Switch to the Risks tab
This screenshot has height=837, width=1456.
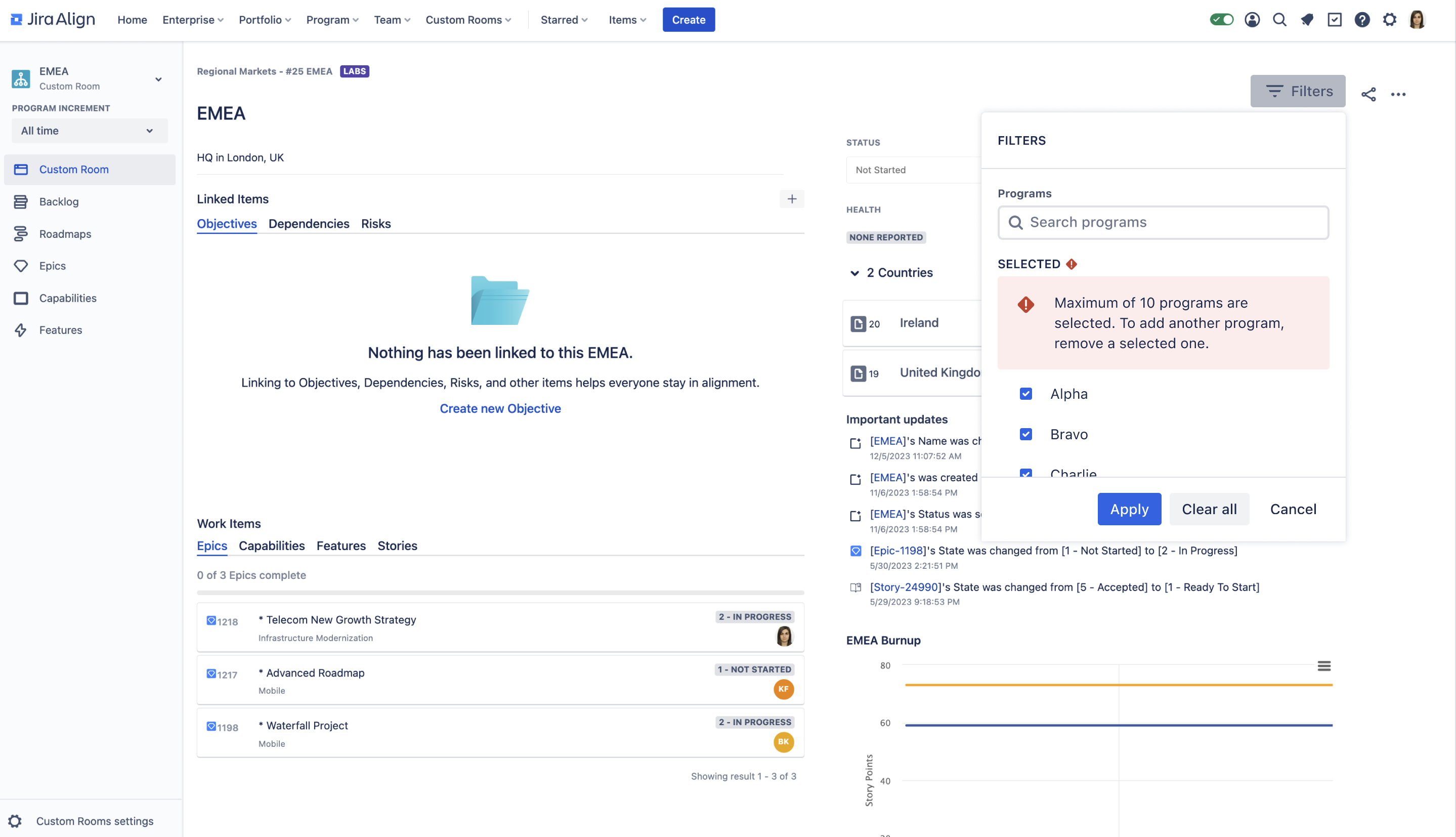point(376,224)
